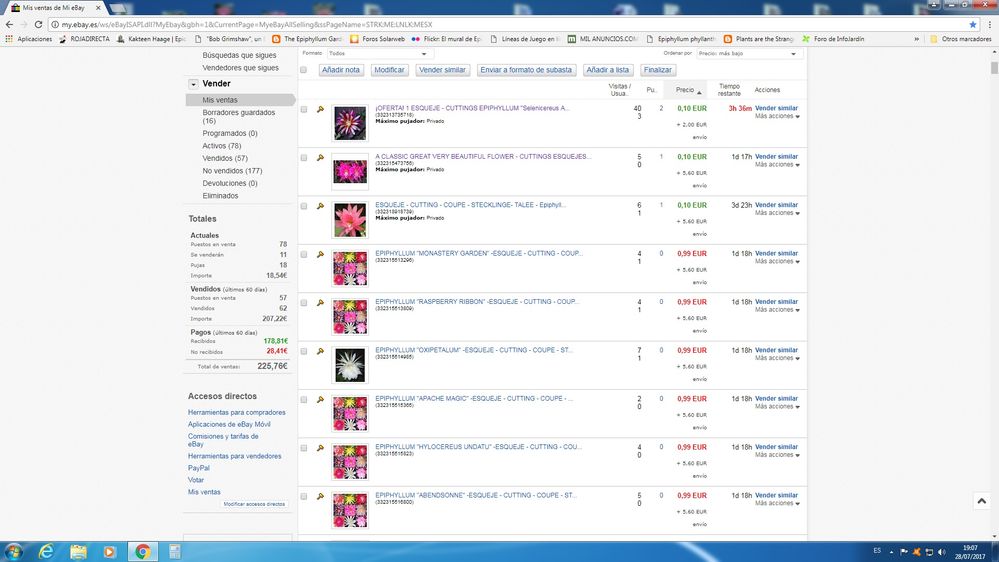Click key icon for A CLASSIC GREAT listing

[x=320, y=158]
